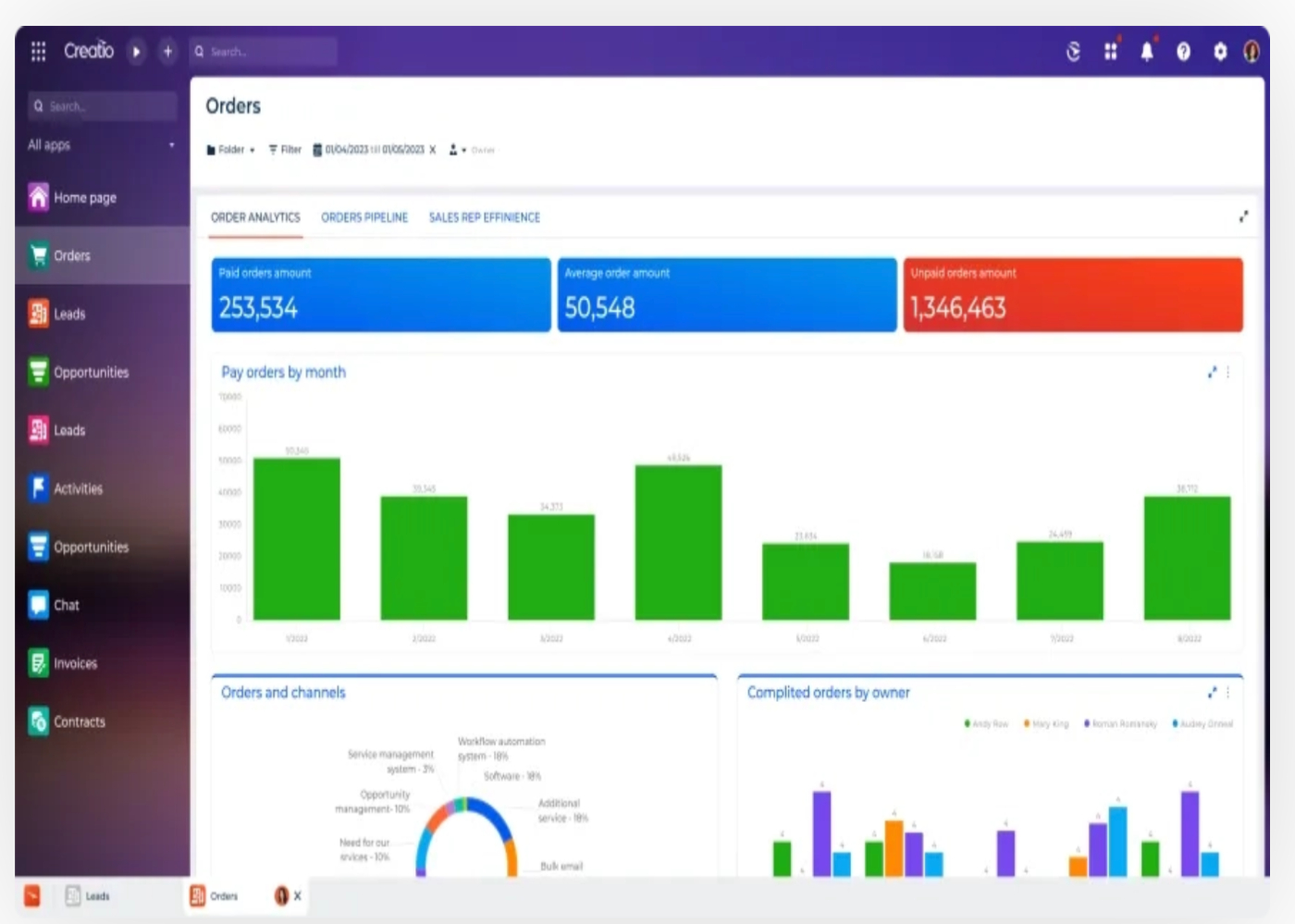1295x924 pixels.
Task: Open the Chat section icon
Action: [38, 605]
